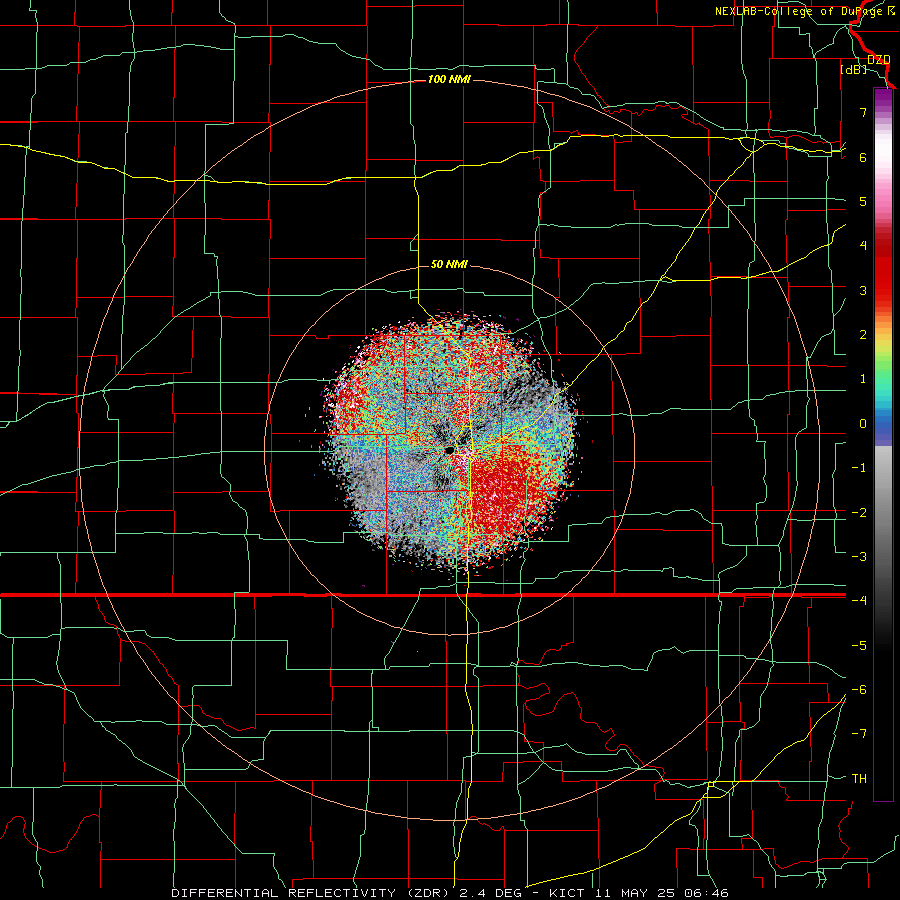
Task: Click the -6 value on color scale
Action: point(859,690)
